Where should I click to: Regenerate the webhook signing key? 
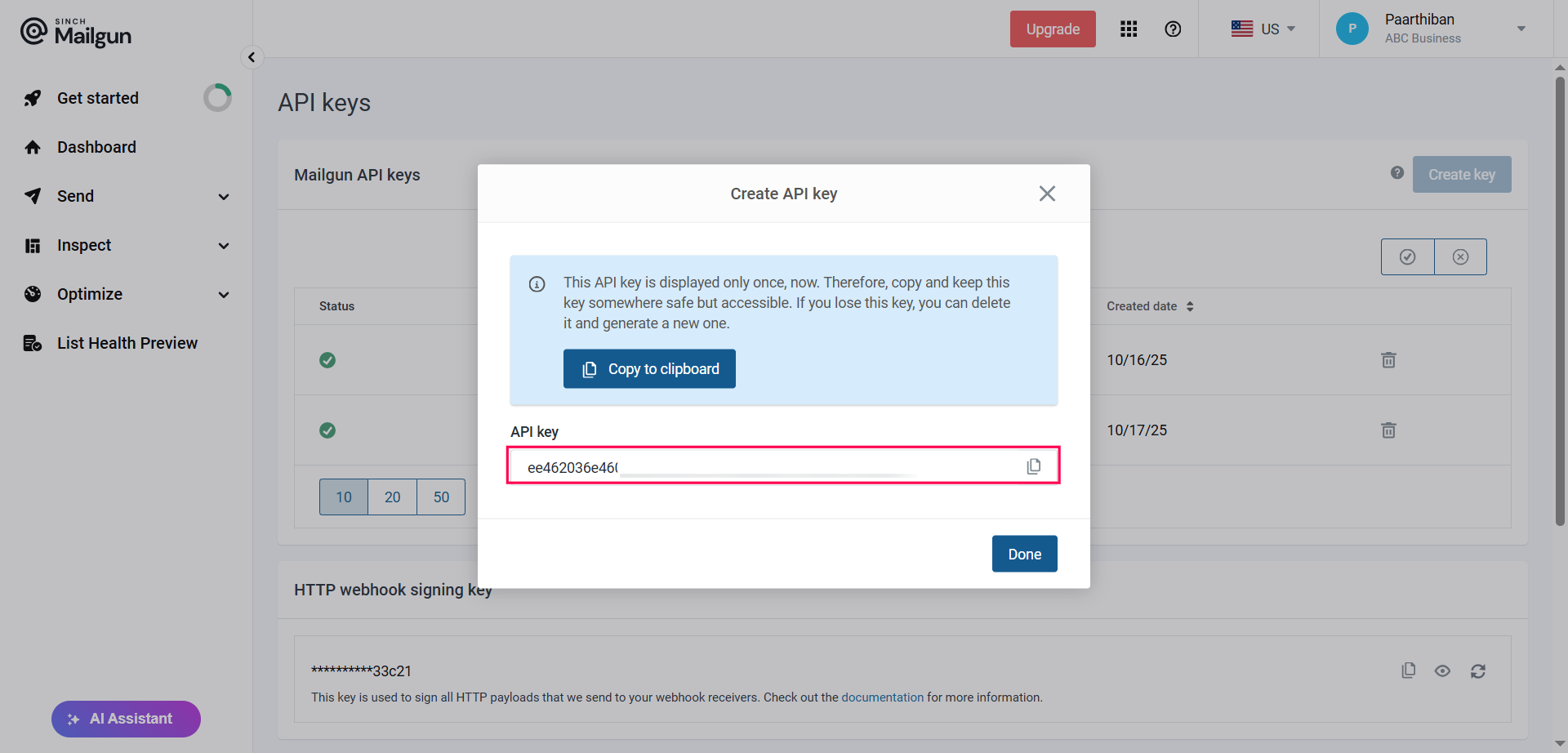(1478, 670)
